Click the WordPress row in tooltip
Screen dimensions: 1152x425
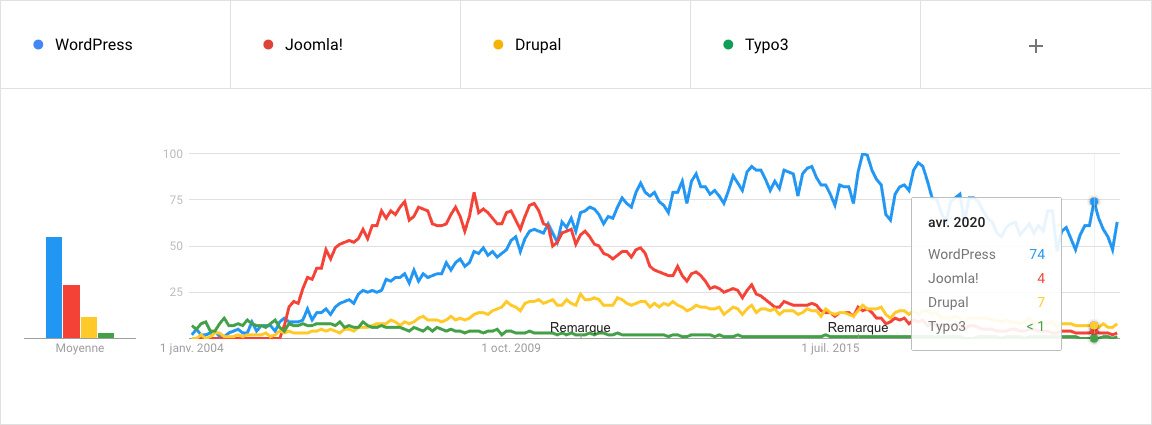click(x=986, y=254)
